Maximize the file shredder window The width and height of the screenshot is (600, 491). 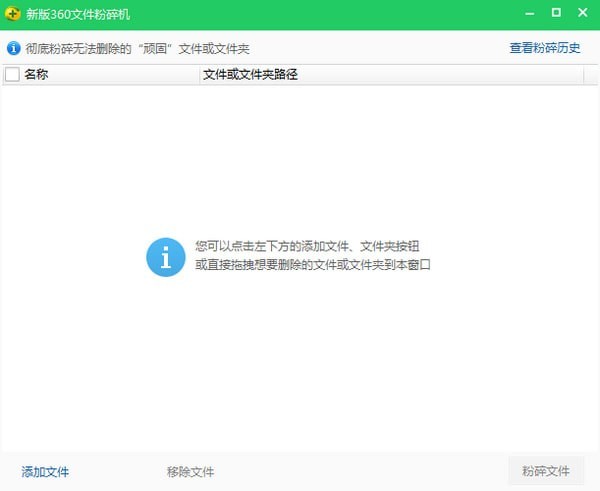556,13
